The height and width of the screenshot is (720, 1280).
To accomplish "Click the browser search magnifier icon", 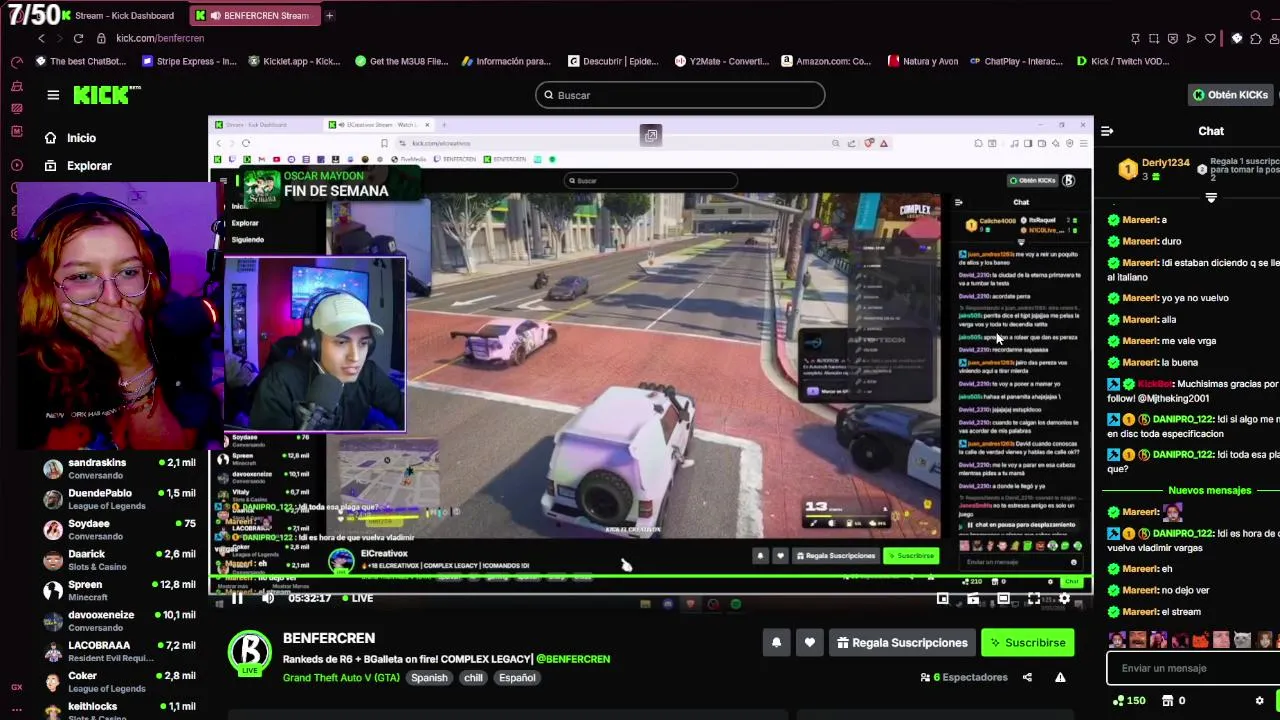I will point(1256,15).
